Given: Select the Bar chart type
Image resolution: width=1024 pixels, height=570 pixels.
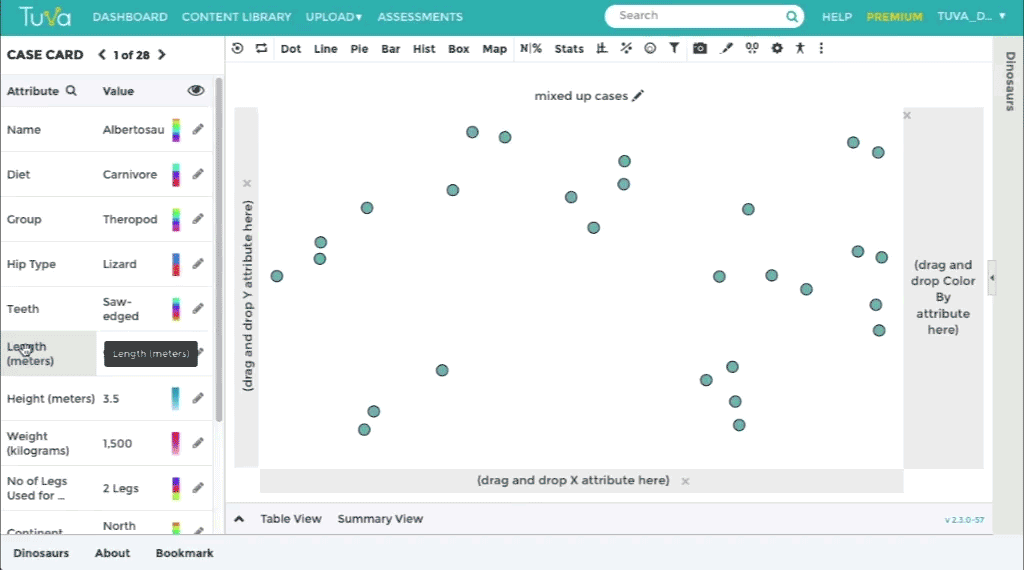Looking at the screenshot, I should pos(391,49).
